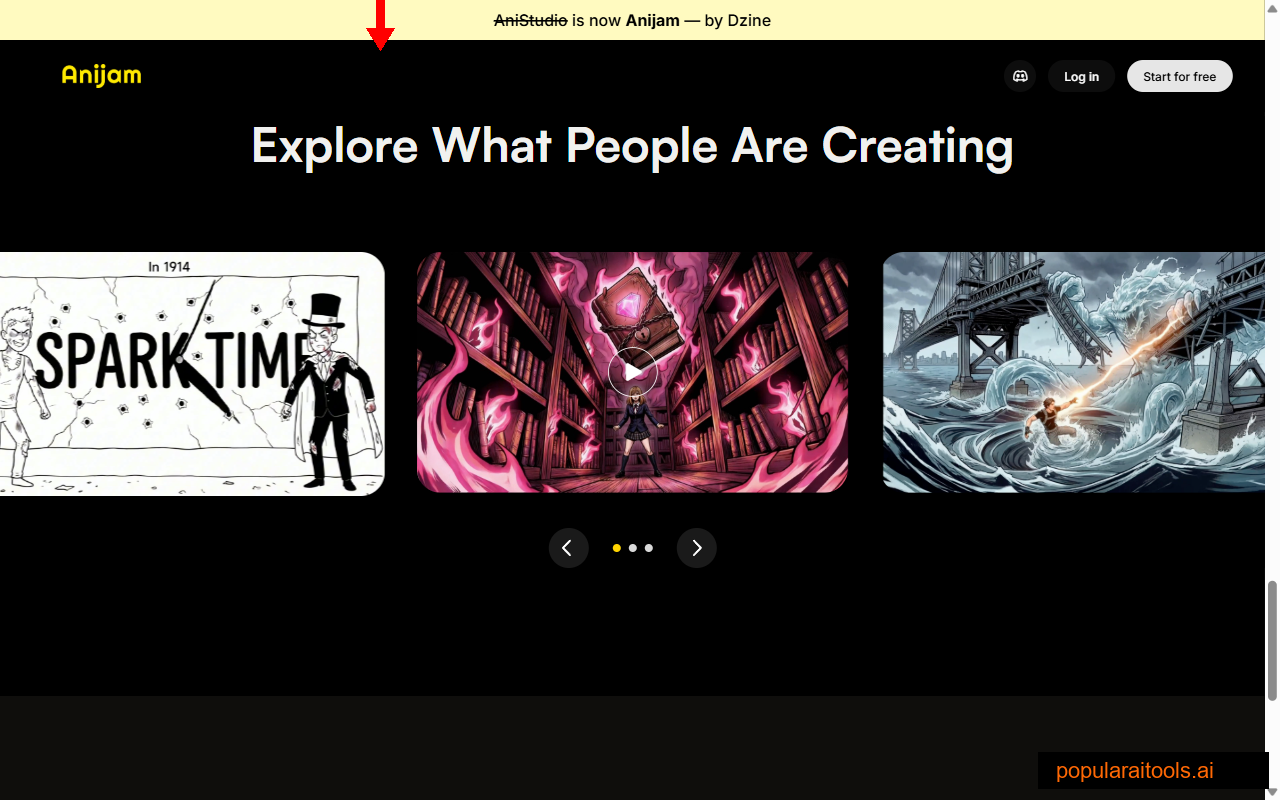Click the Anijam logo
This screenshot has width=1280, height=800.
click(x=100, y=75)
